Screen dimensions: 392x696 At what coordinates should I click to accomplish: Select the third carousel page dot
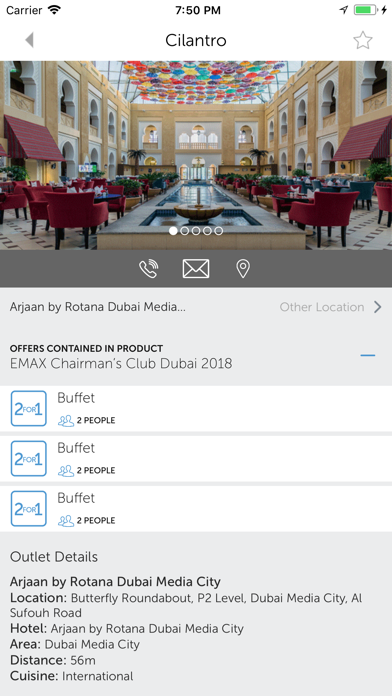[x=196, y=231]
